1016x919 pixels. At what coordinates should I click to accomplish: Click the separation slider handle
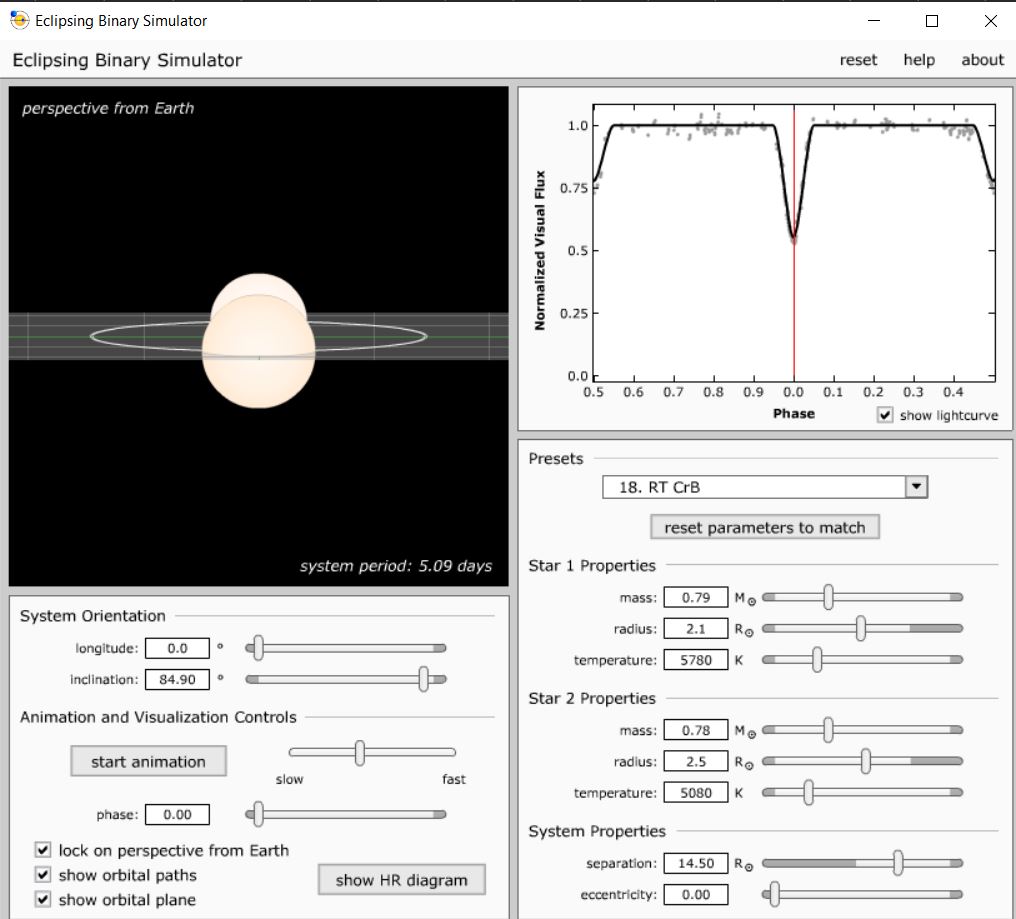click(898, 863)
